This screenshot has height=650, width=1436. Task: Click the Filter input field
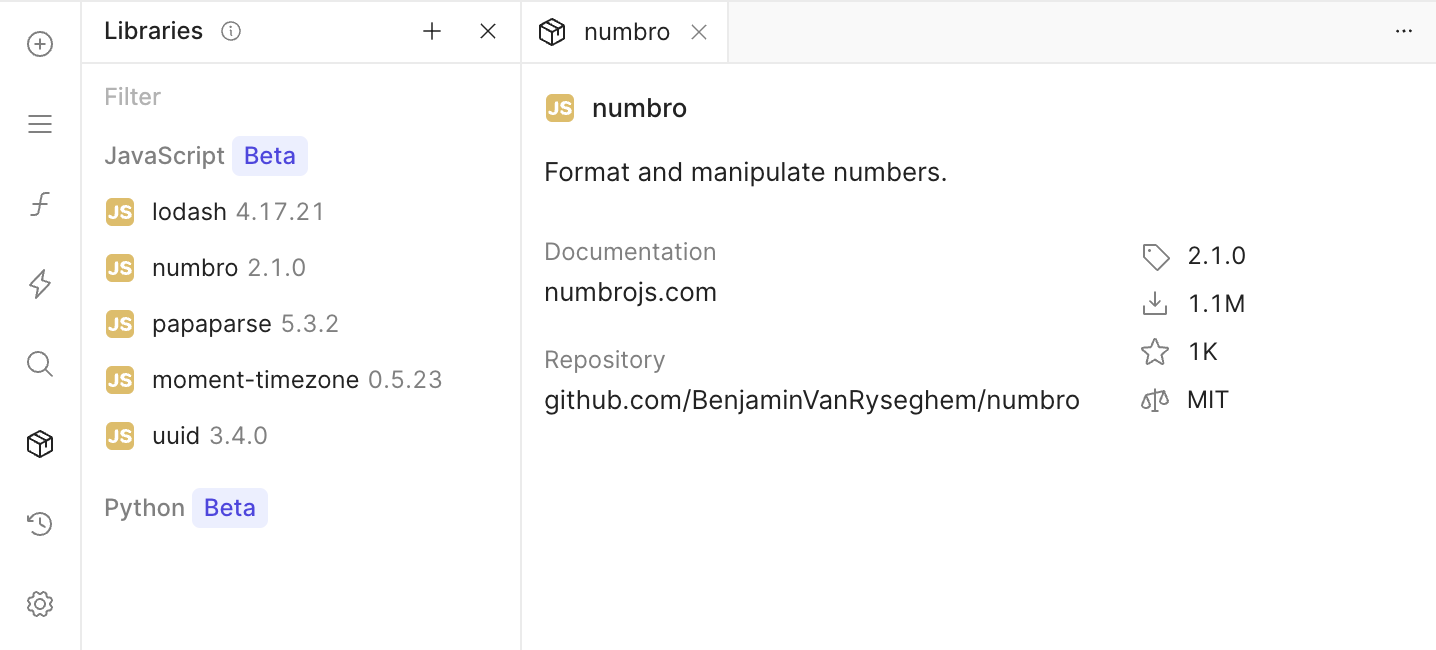(x=300, y=97)
